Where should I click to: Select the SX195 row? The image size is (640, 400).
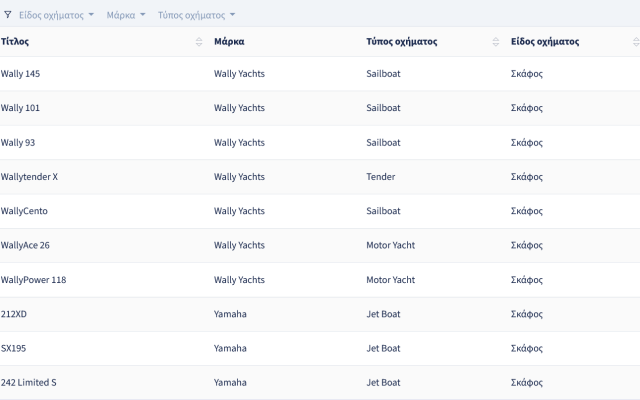click(x=14, y=348)
